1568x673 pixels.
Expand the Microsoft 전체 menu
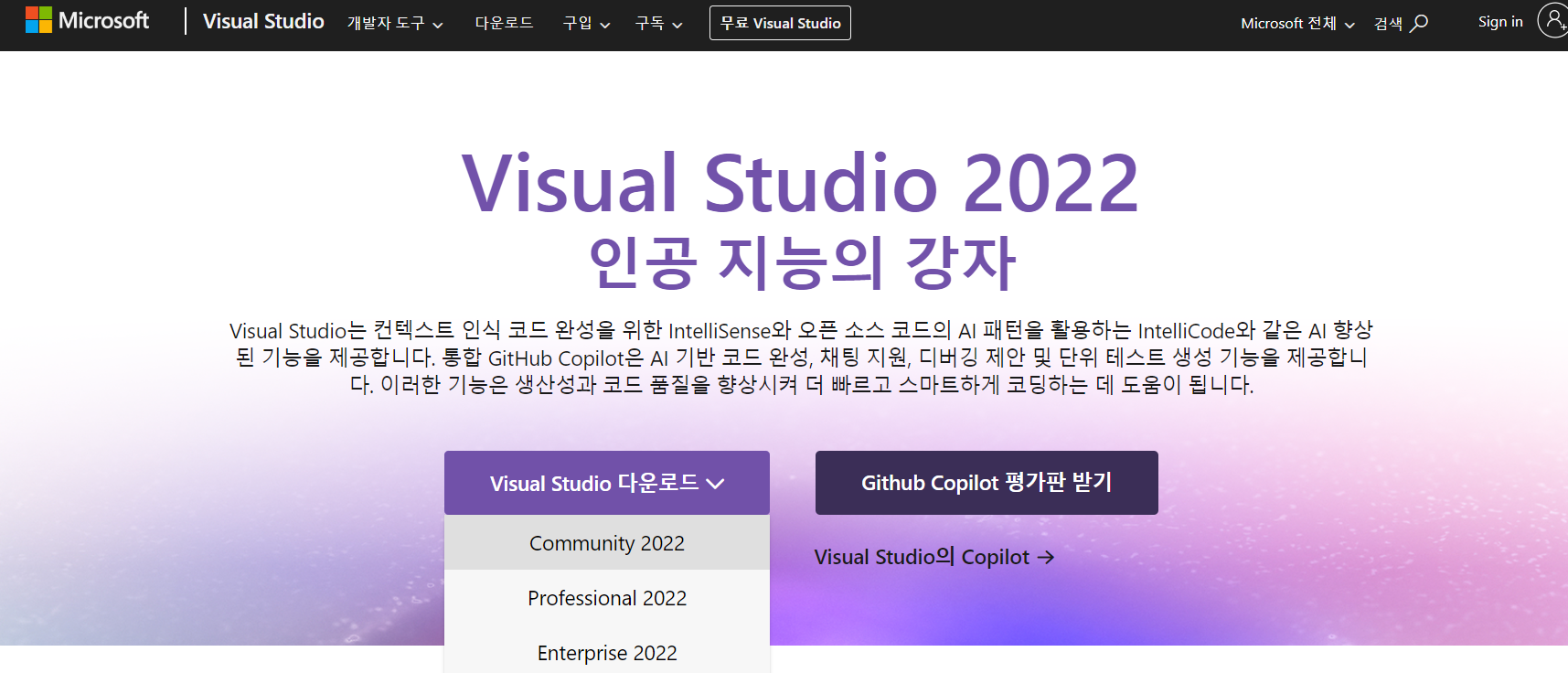[1297, 23]
